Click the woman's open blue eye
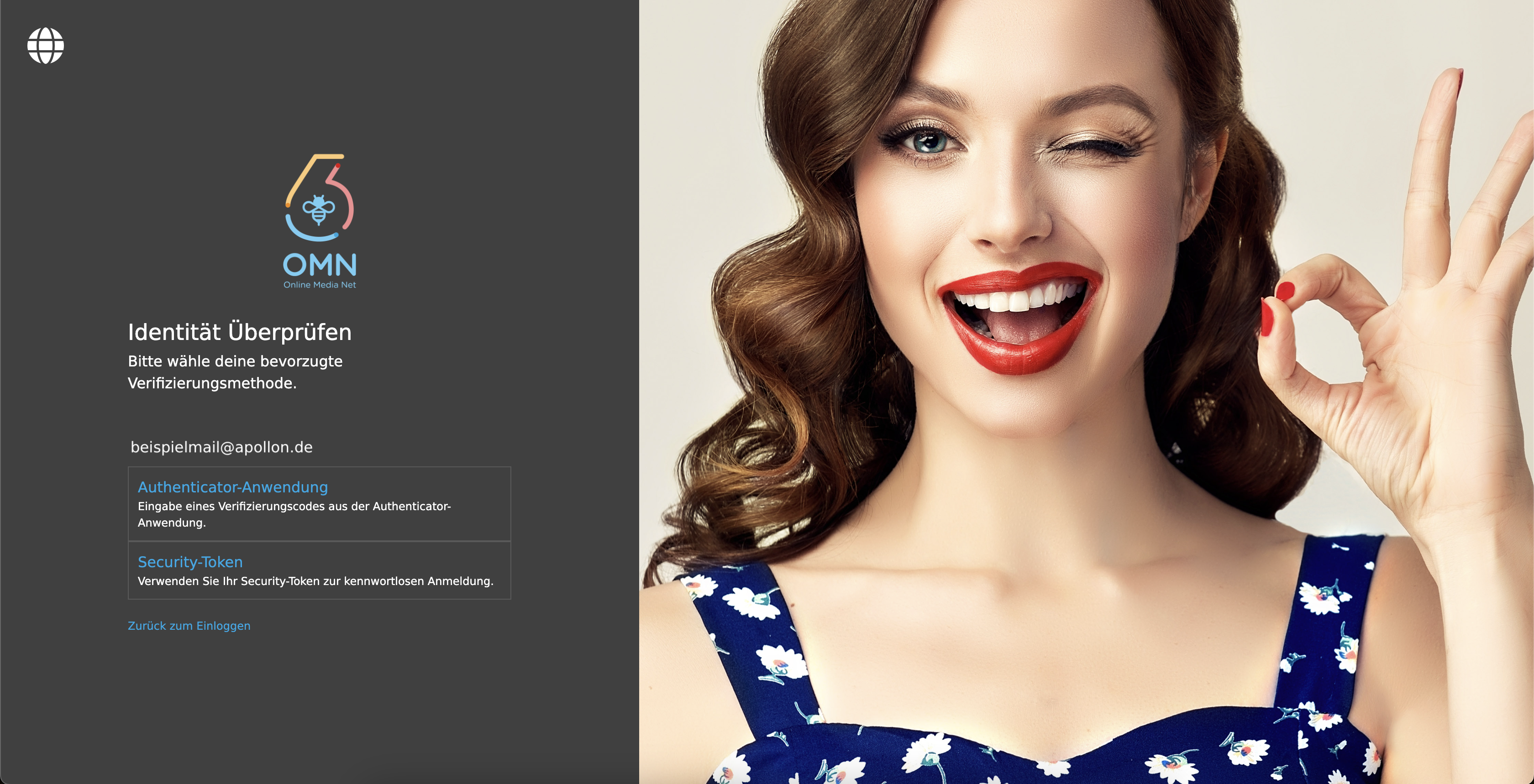The width and height of the screenshot is (1534, 784). (930, 142)
